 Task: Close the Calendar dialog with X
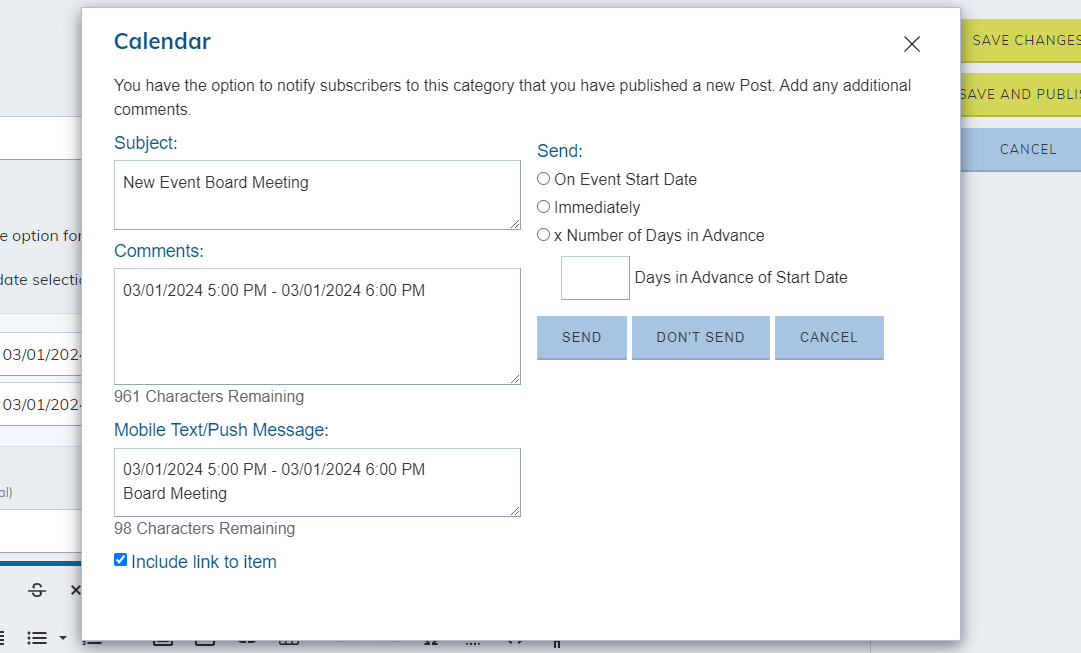[x=911, y=44]
